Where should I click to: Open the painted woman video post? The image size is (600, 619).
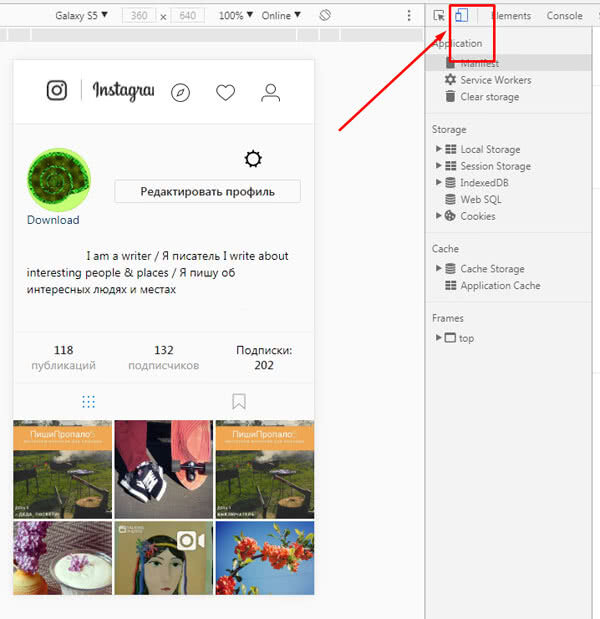click(x=163, y=558)
